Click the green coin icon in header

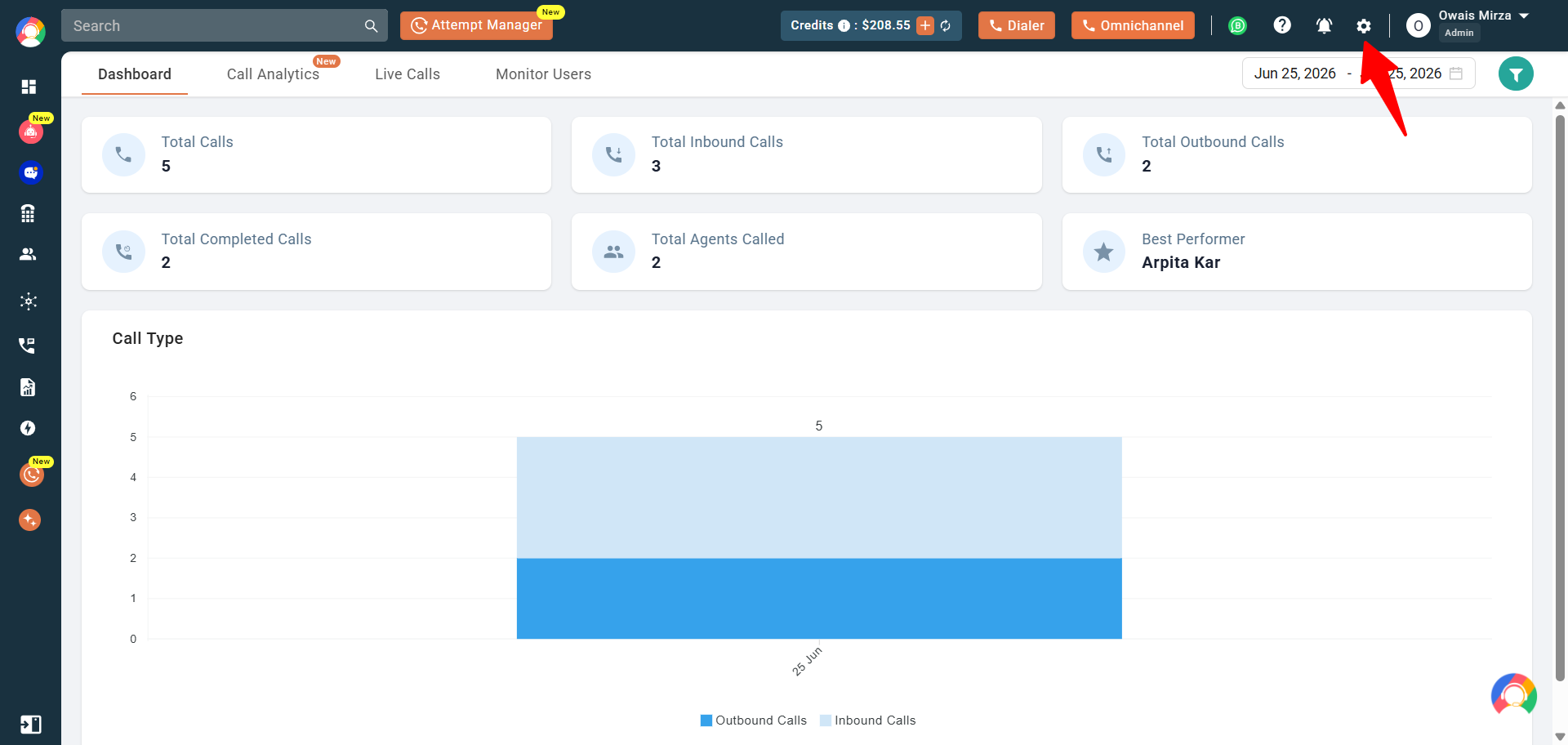(1238, 26)
